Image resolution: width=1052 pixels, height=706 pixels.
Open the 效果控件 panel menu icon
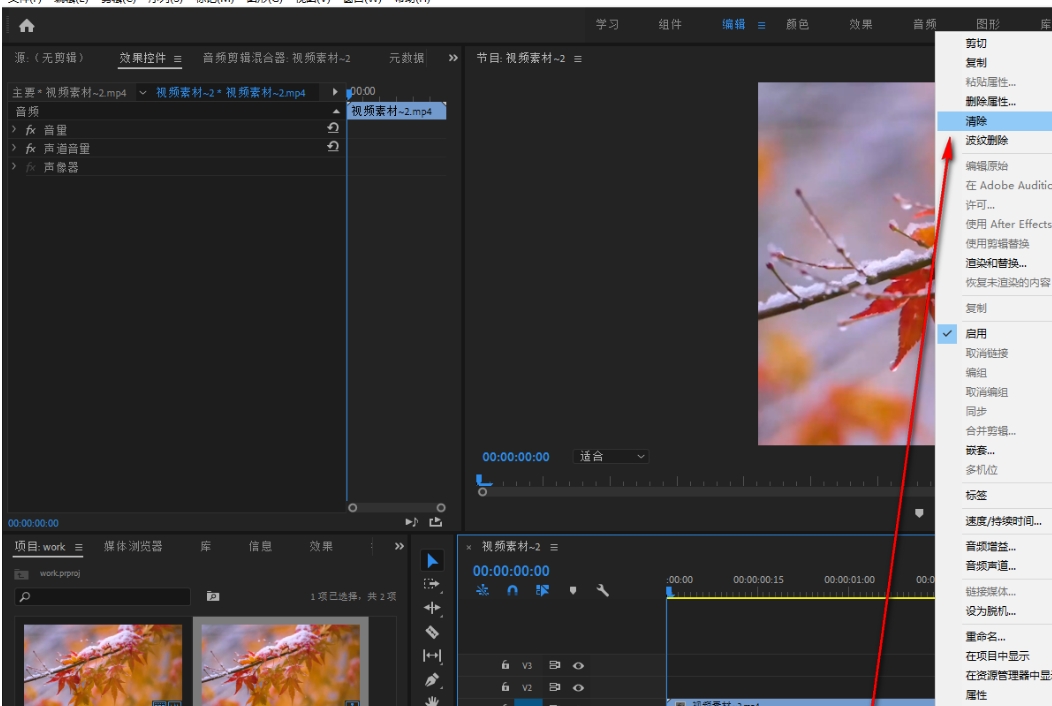(178, 59)
